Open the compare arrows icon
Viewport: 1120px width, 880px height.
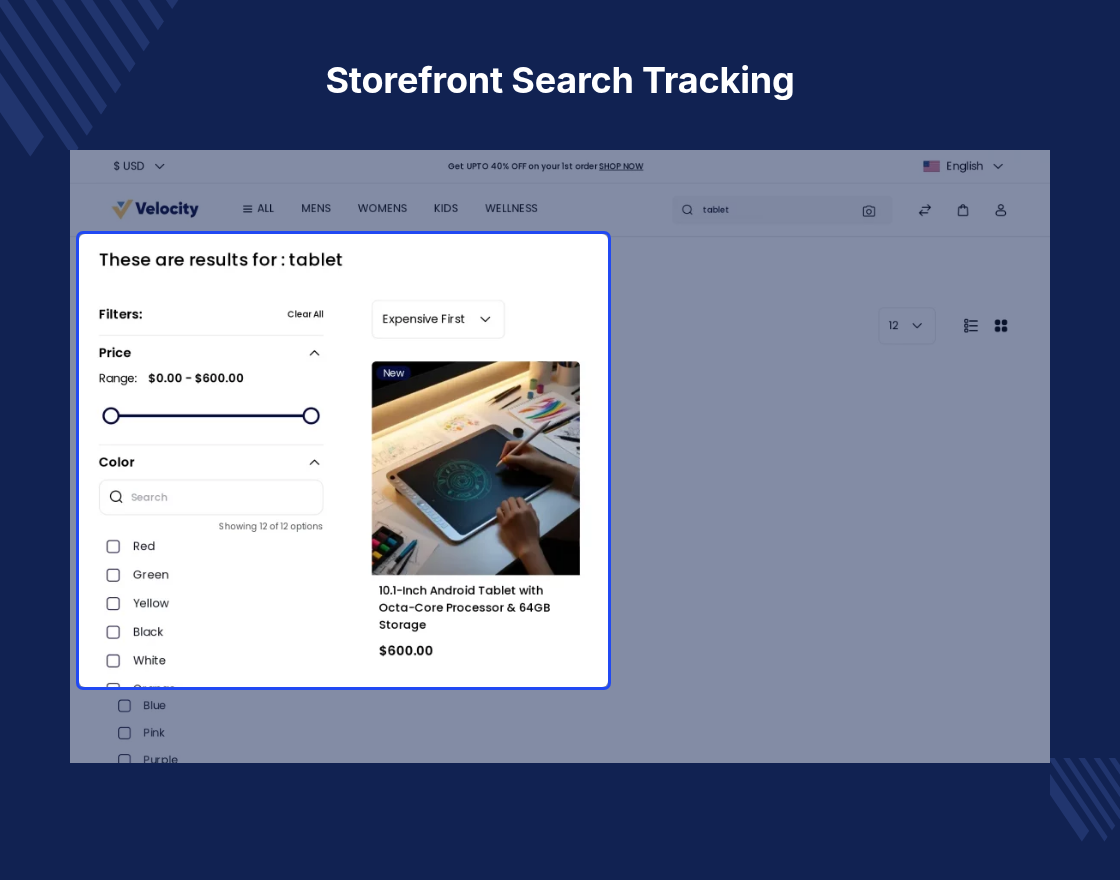tap(924, 210)
